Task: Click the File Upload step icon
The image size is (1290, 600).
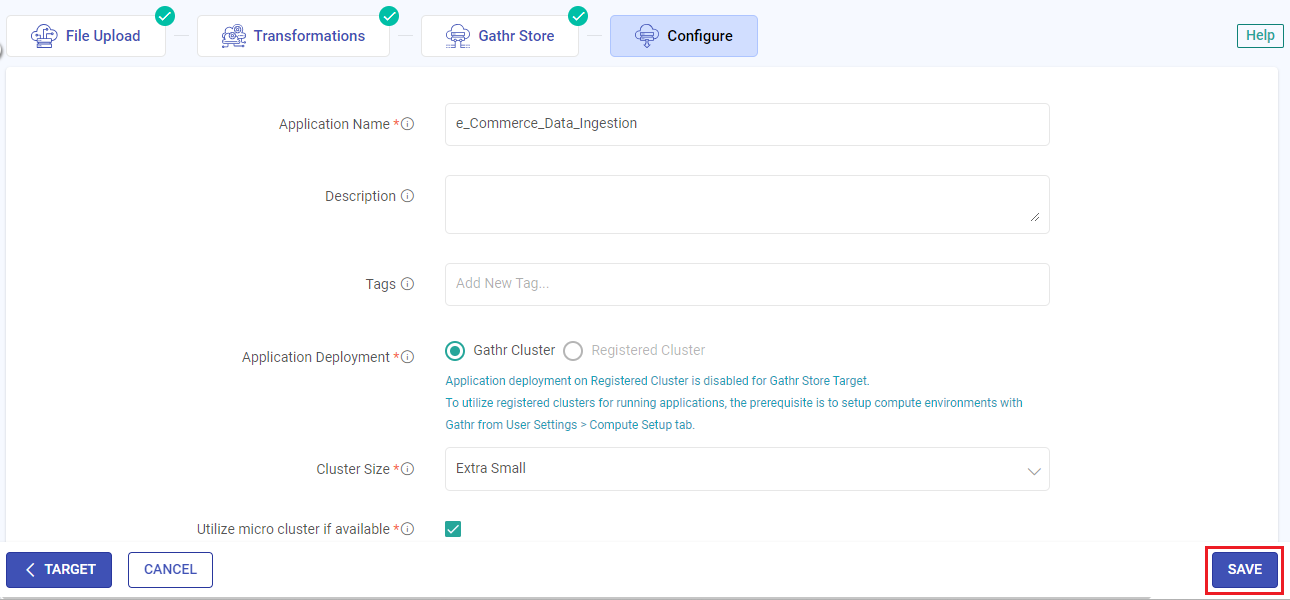Action: coord(44,36)
